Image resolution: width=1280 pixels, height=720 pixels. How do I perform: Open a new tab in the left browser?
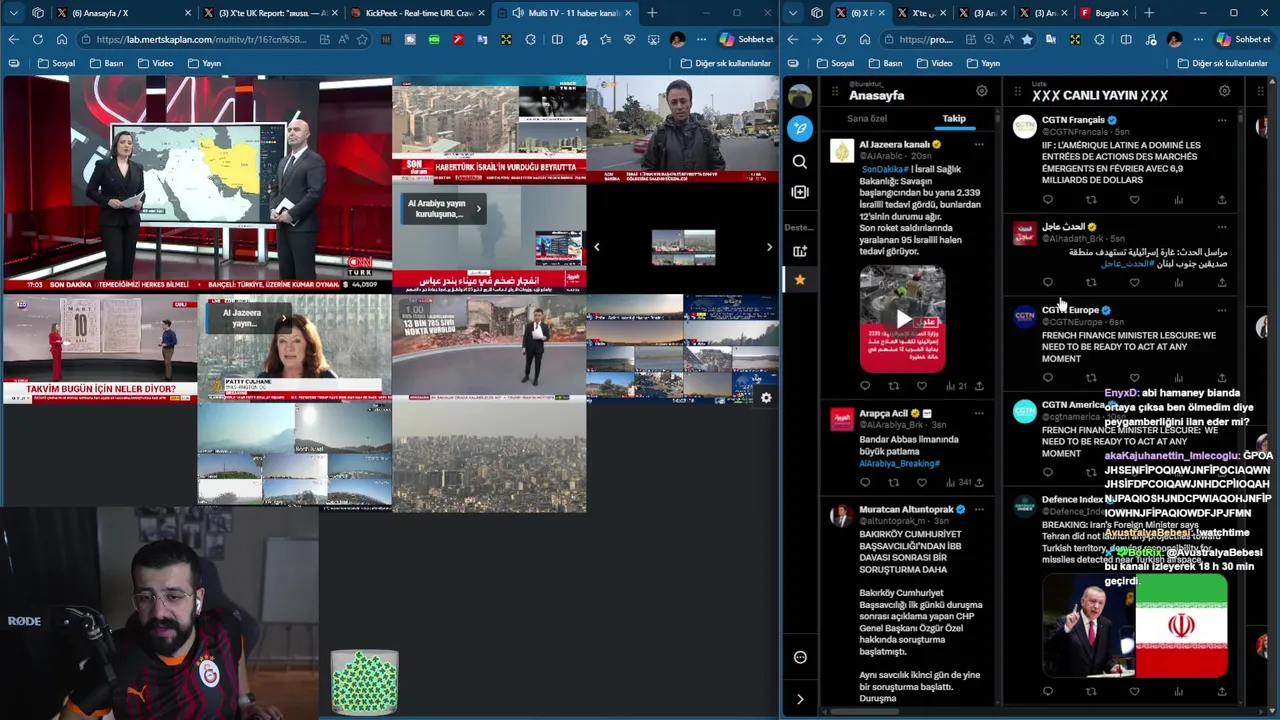click(x=652, y=13)
